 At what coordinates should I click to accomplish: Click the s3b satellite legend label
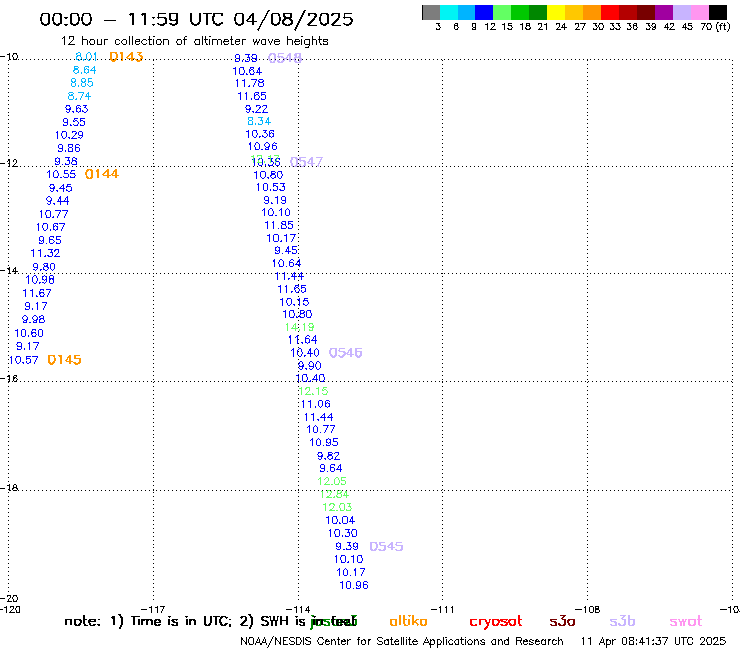622,621
